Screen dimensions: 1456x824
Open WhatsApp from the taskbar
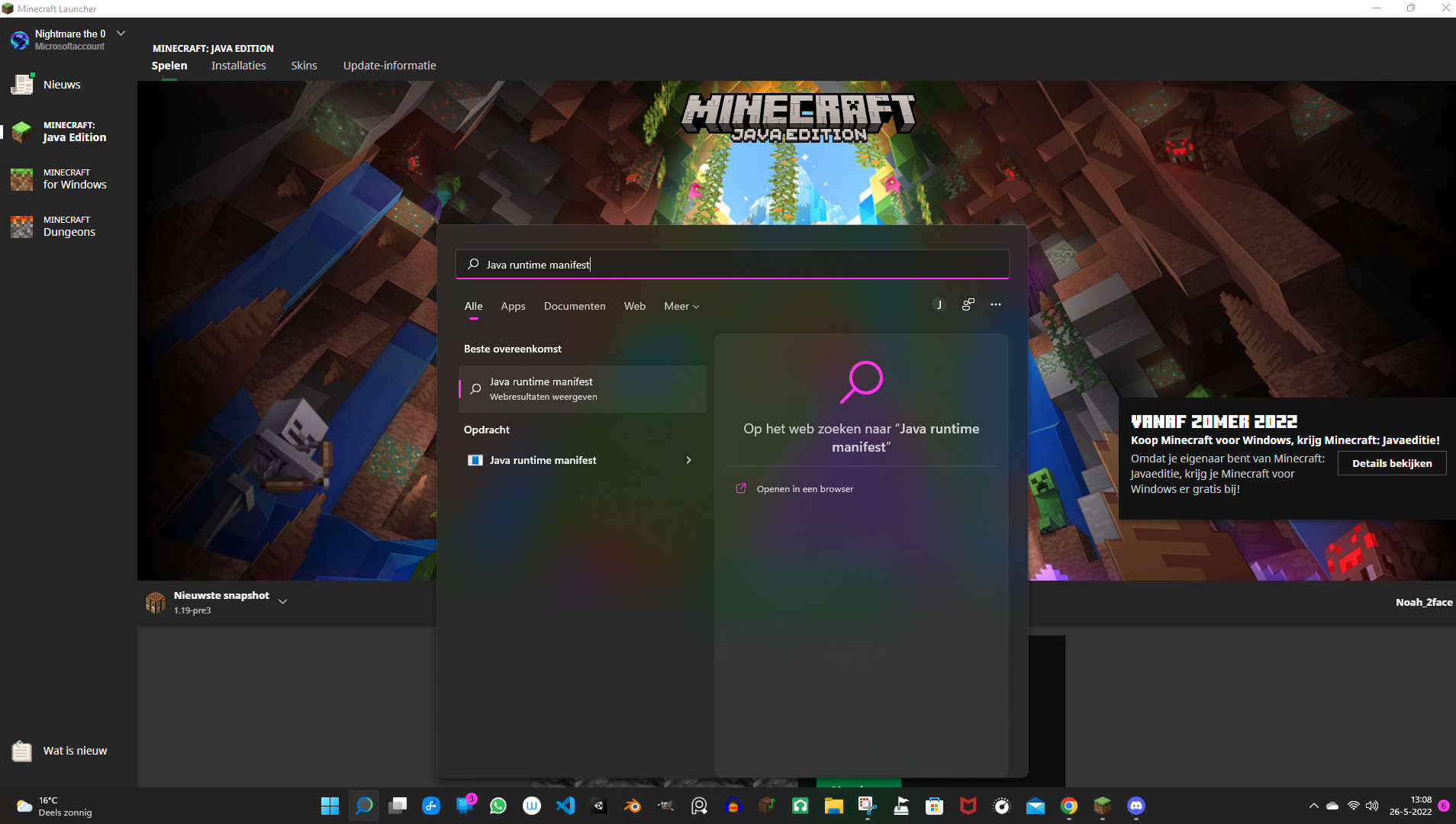tap(498, 806)
